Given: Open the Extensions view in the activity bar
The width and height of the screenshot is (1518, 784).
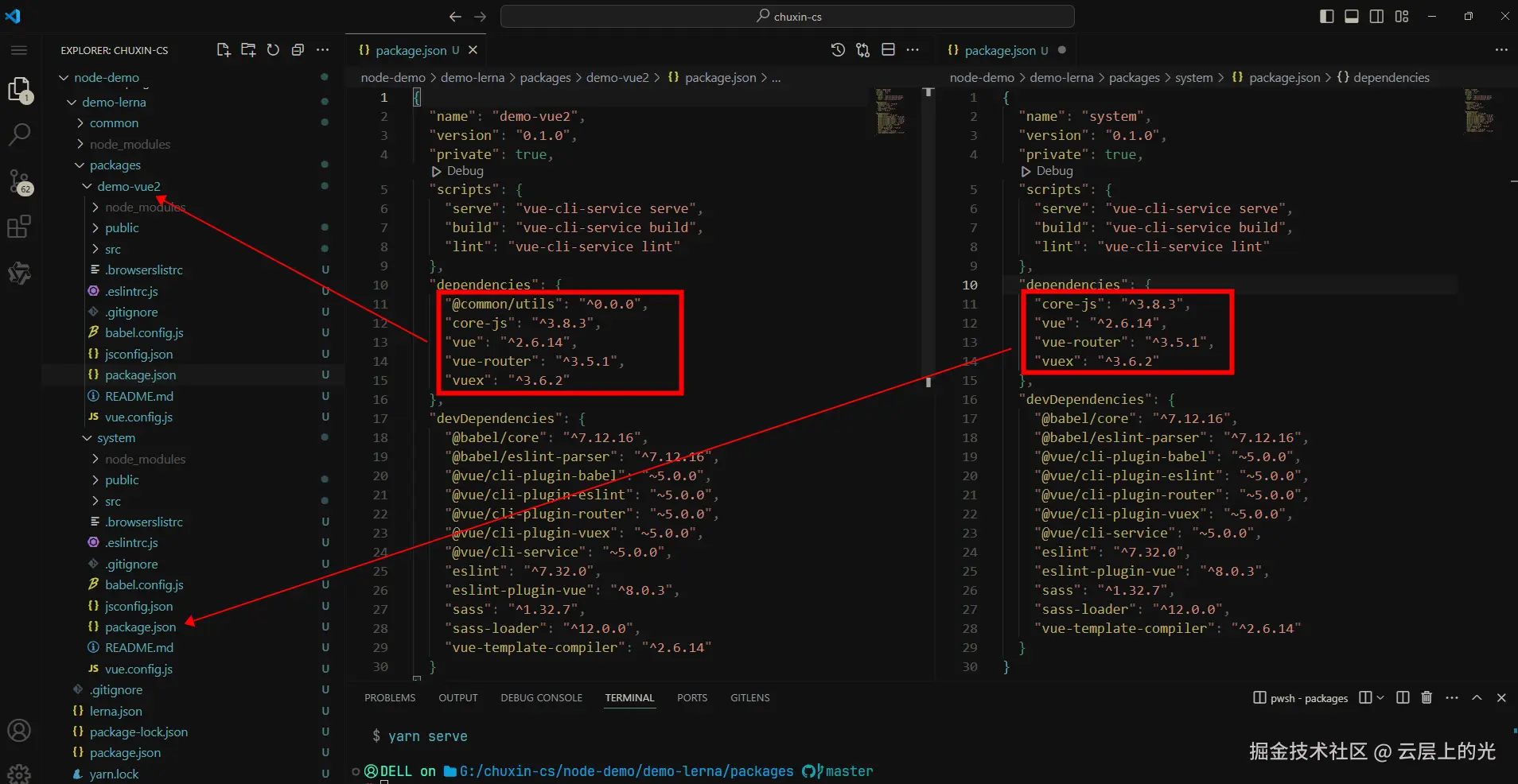Looking at the screenshot, I should [19, 227].
